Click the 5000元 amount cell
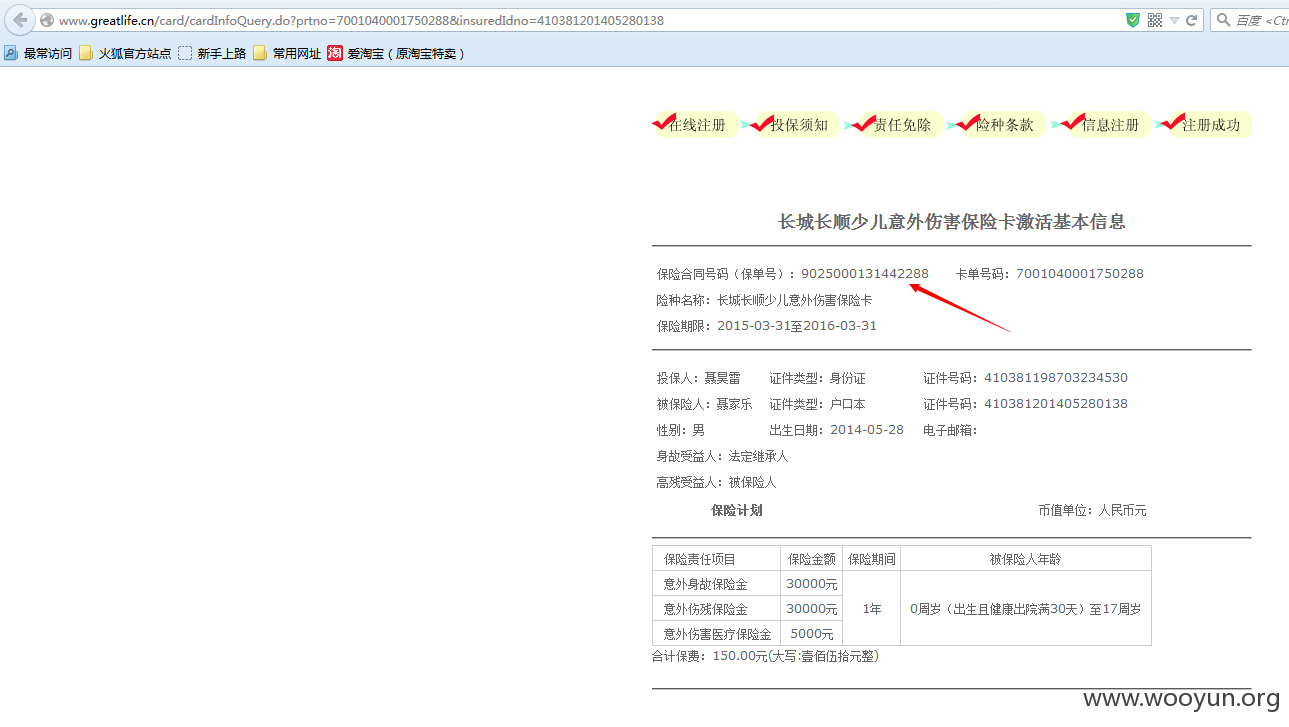 [x=812, y=634]
